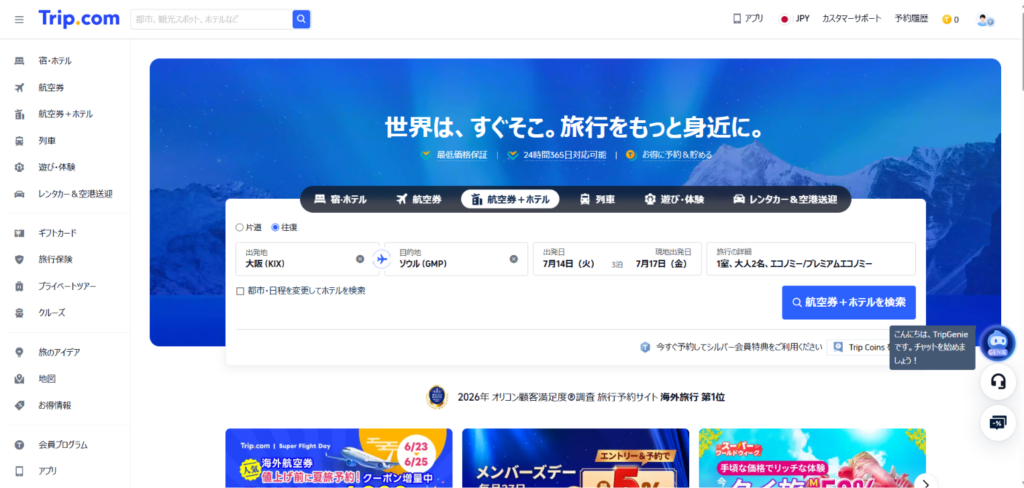
Task: Open the hamburger menu icon
Action: 19,20
